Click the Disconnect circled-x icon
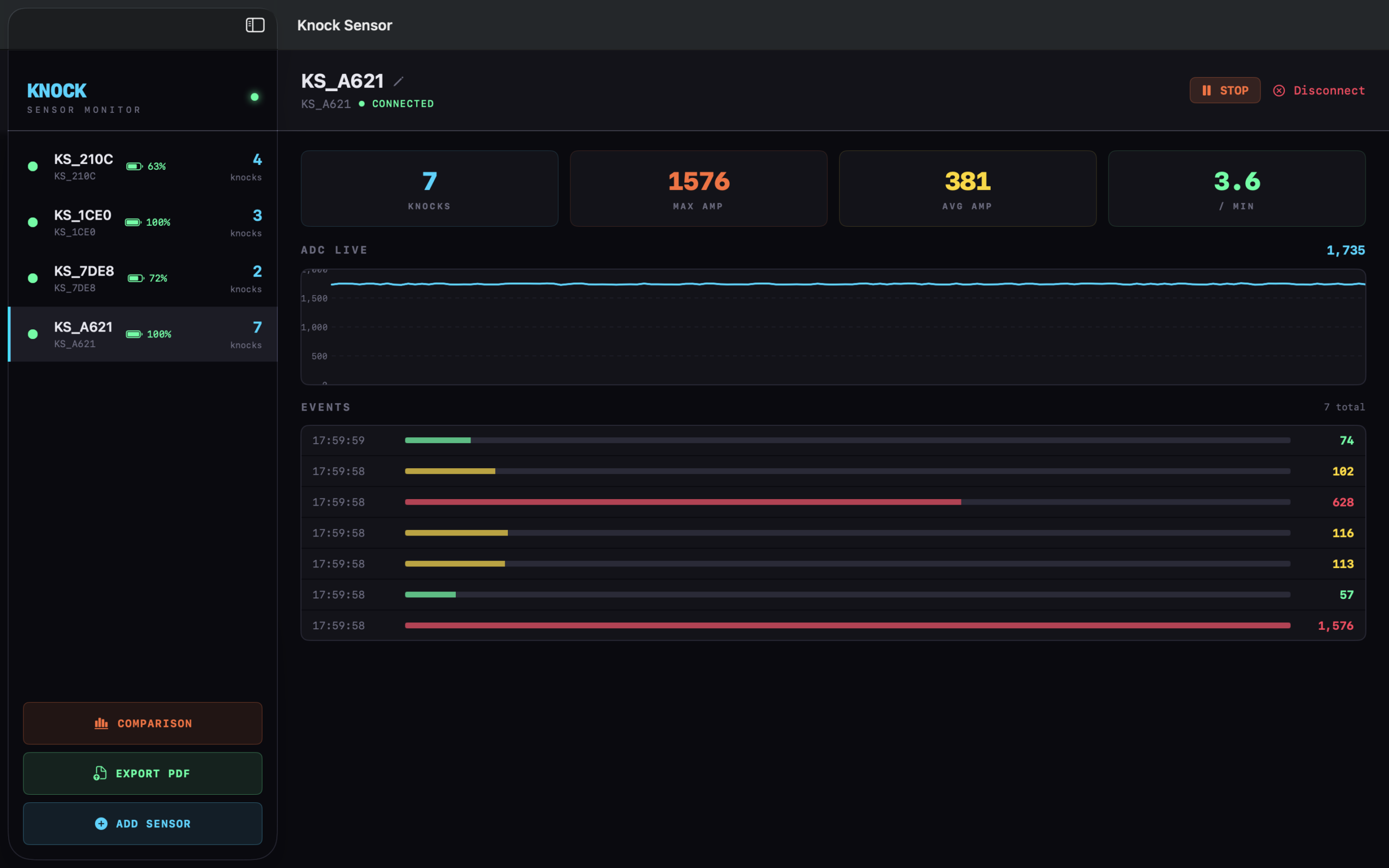 click(x=1279, y=90)
